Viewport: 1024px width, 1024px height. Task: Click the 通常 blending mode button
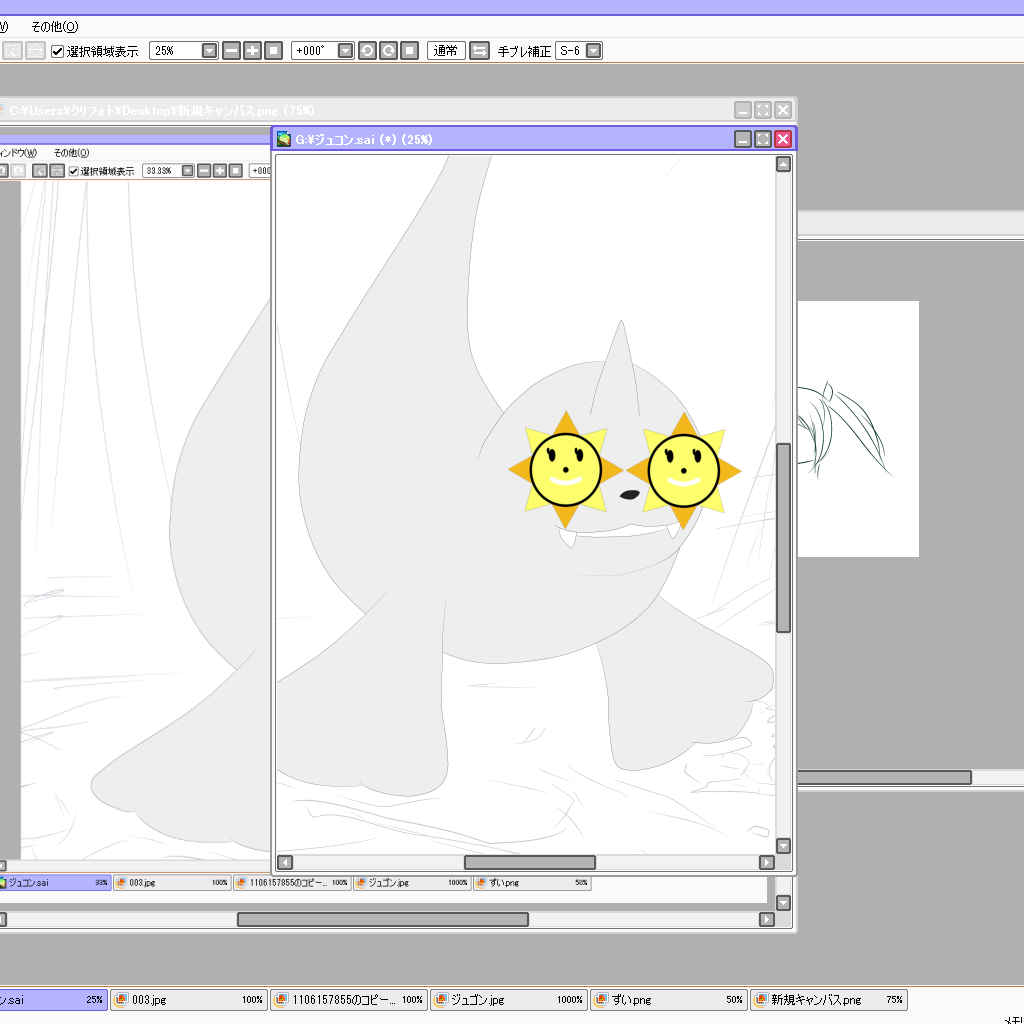(446, 51)
